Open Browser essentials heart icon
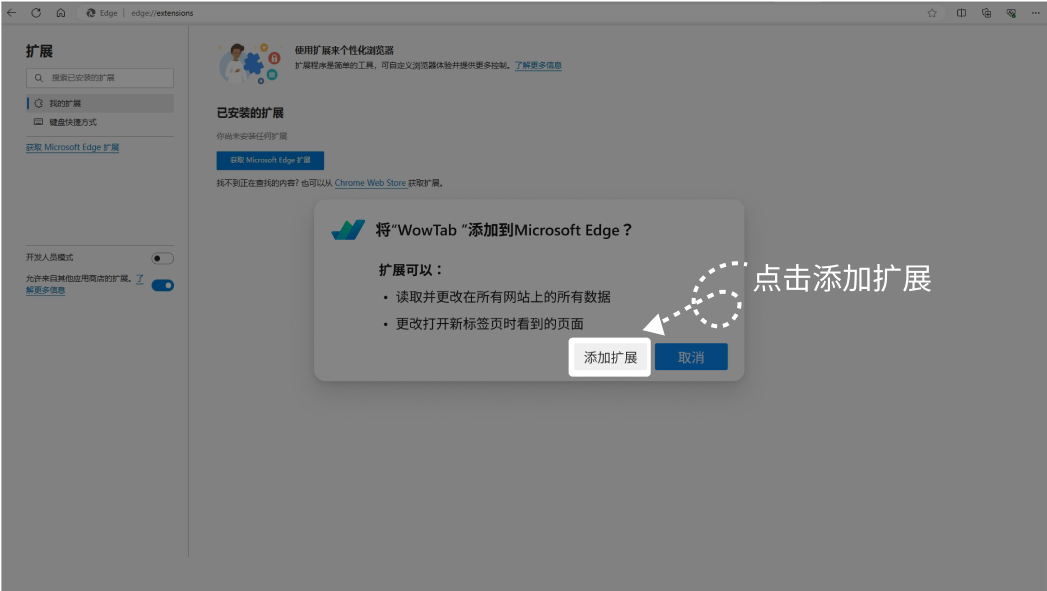Screen dimensions: 1047x591 pos(1011,13)
